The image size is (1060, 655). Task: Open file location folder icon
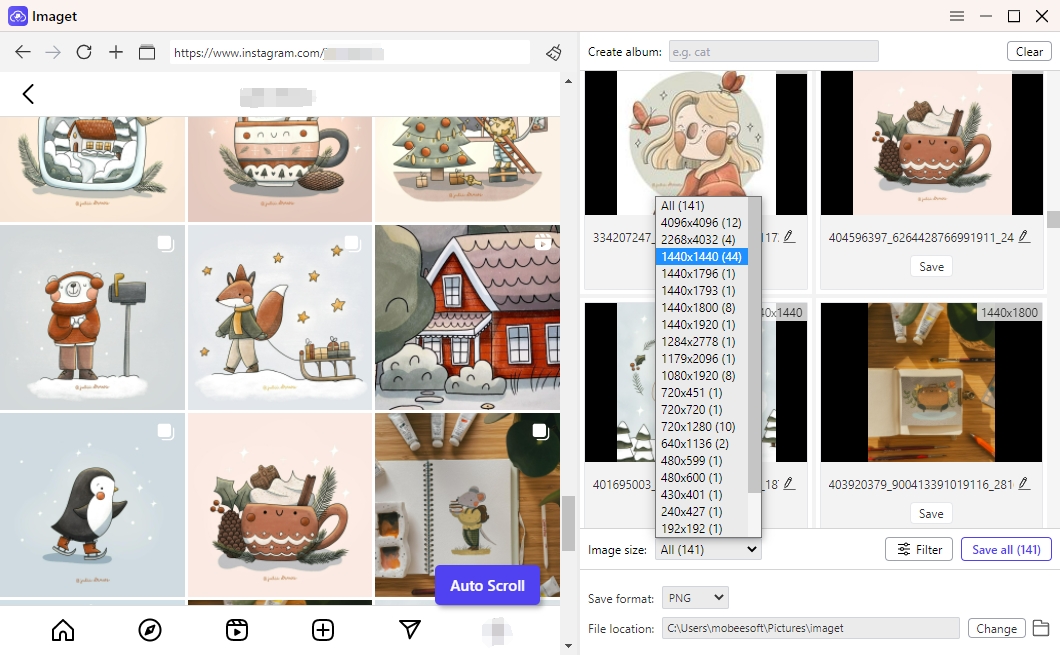tap(1040, 628)
